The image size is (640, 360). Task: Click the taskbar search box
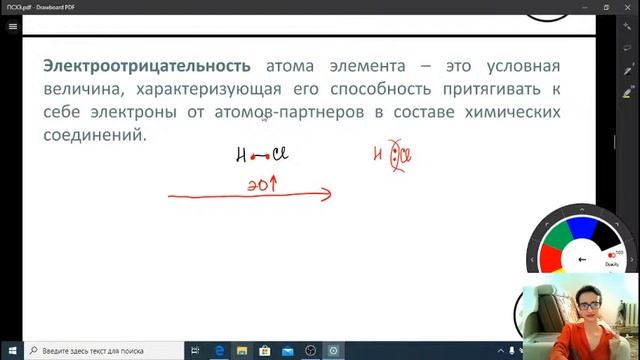pyautogui.click(x=104, y=351)
